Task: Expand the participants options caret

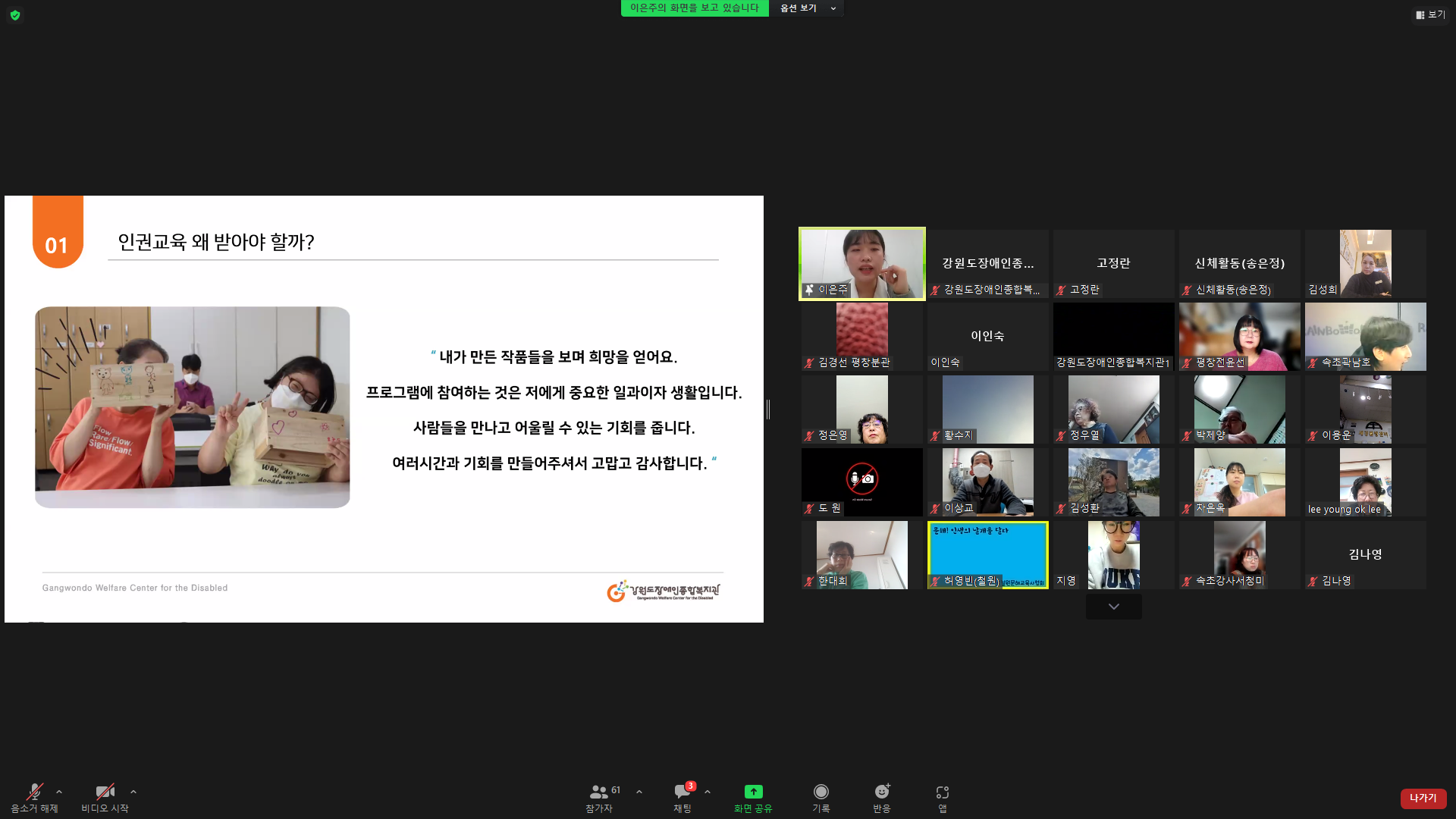Action: (x=639, y=792)
